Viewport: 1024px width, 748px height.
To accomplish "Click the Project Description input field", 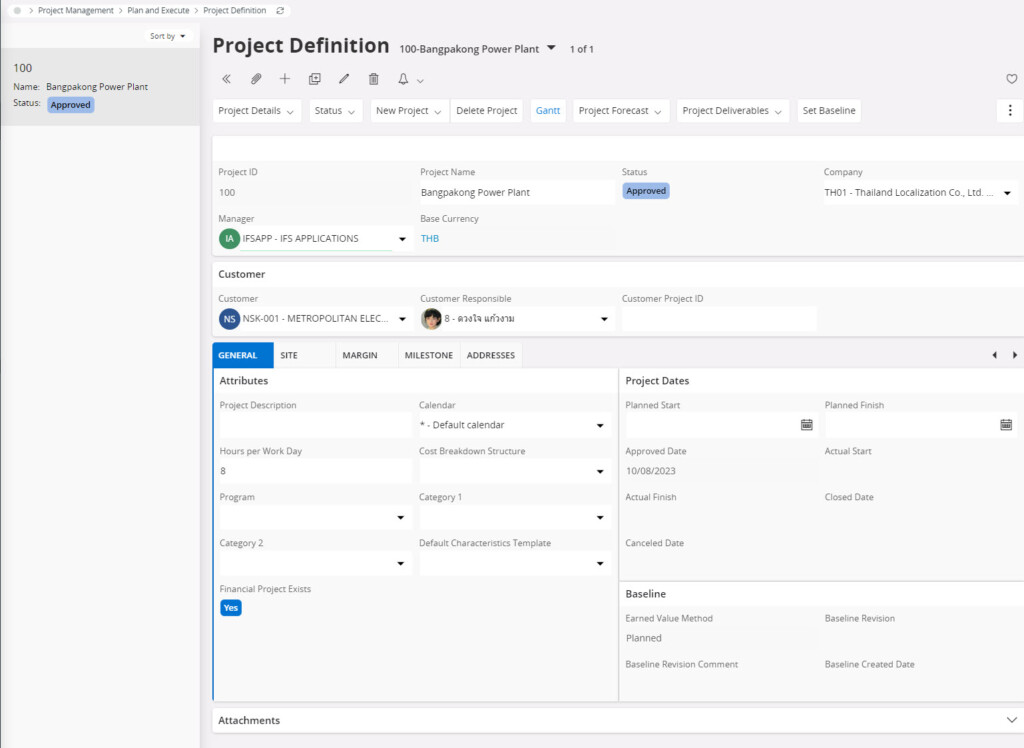I will [x=314, y=425].
